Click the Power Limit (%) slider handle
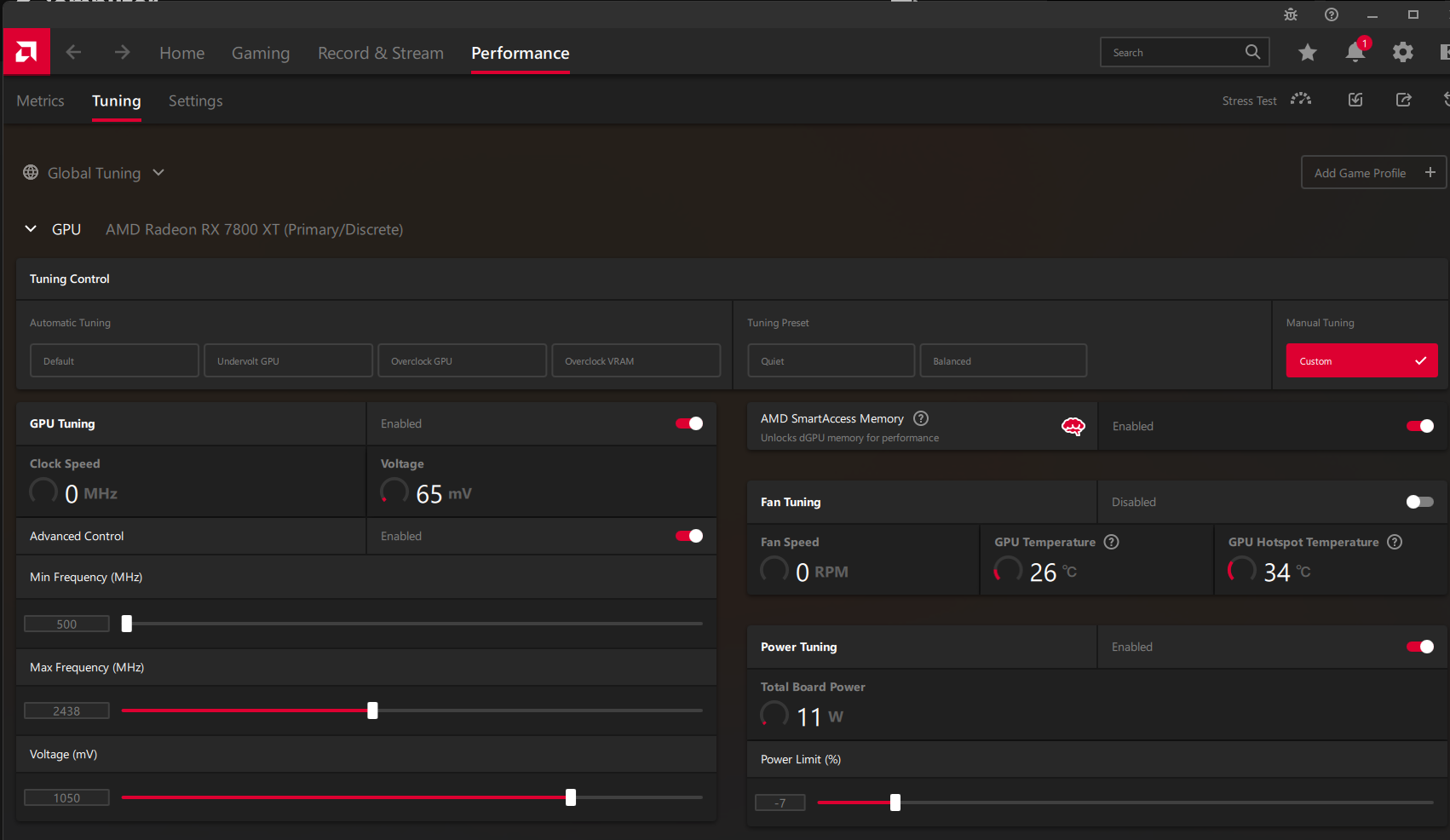 [x=895, y=803]
